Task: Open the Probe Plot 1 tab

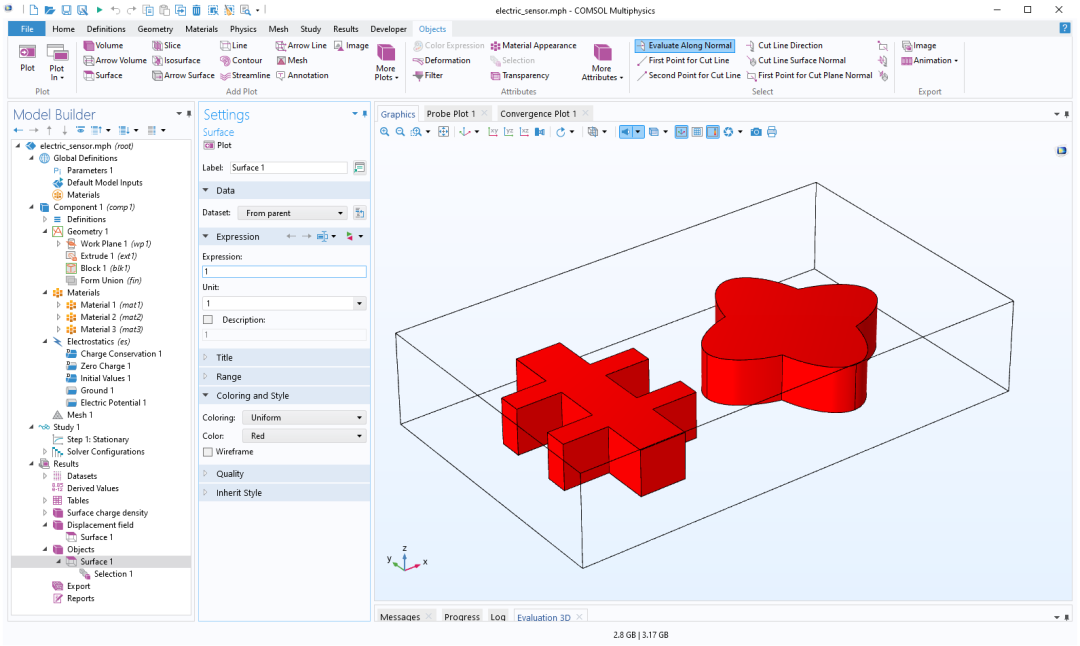Action: tap(450, 114)
